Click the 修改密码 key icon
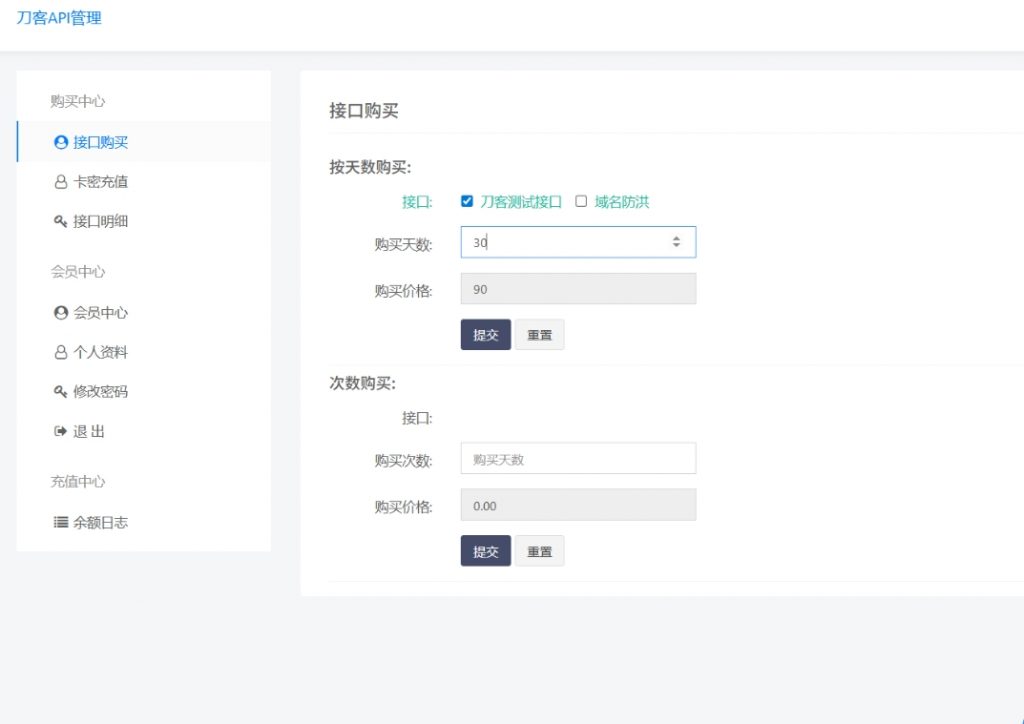 pos(60,392)
